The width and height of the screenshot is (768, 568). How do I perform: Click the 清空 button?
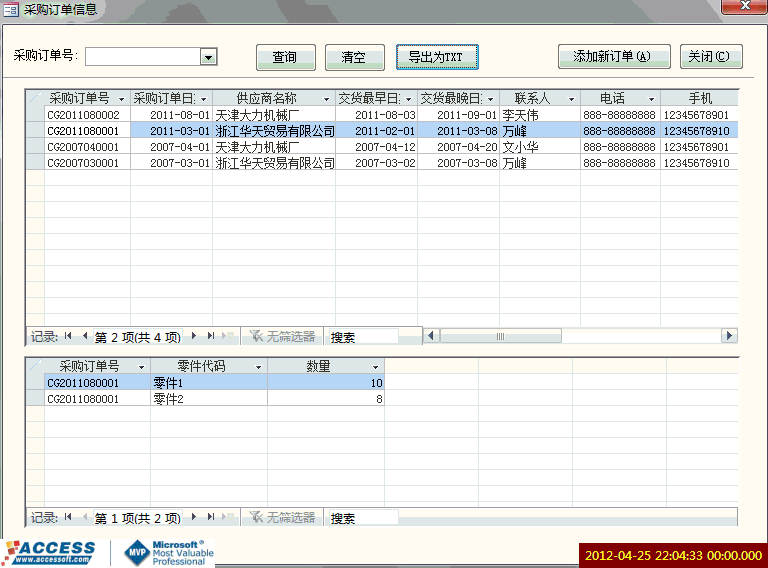pyautogui.click(x=354, y=57)
